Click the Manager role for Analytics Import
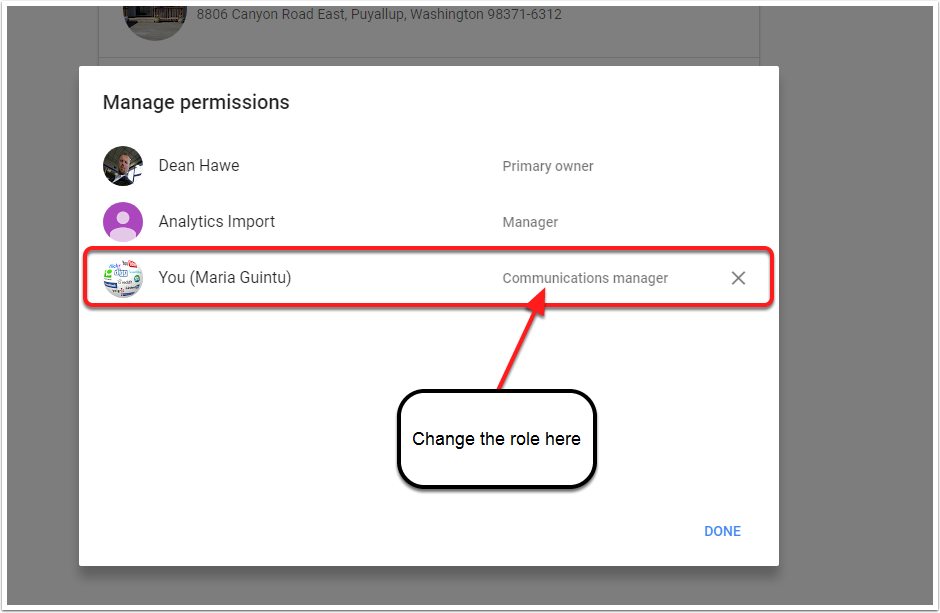 coord(530,222)
